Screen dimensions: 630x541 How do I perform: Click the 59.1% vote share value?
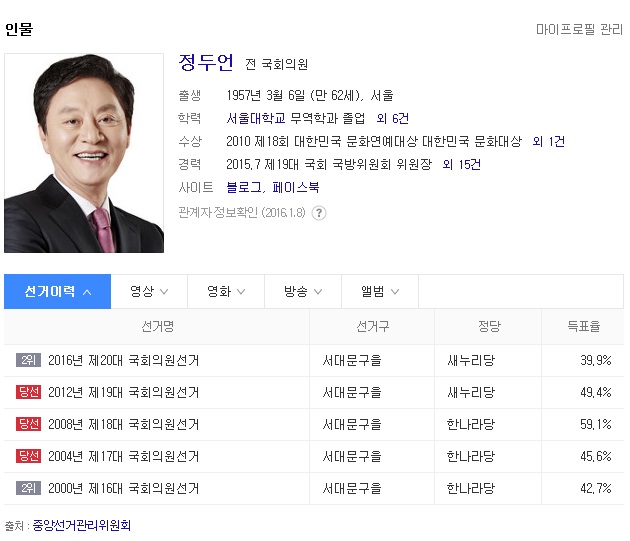(595, 424)
